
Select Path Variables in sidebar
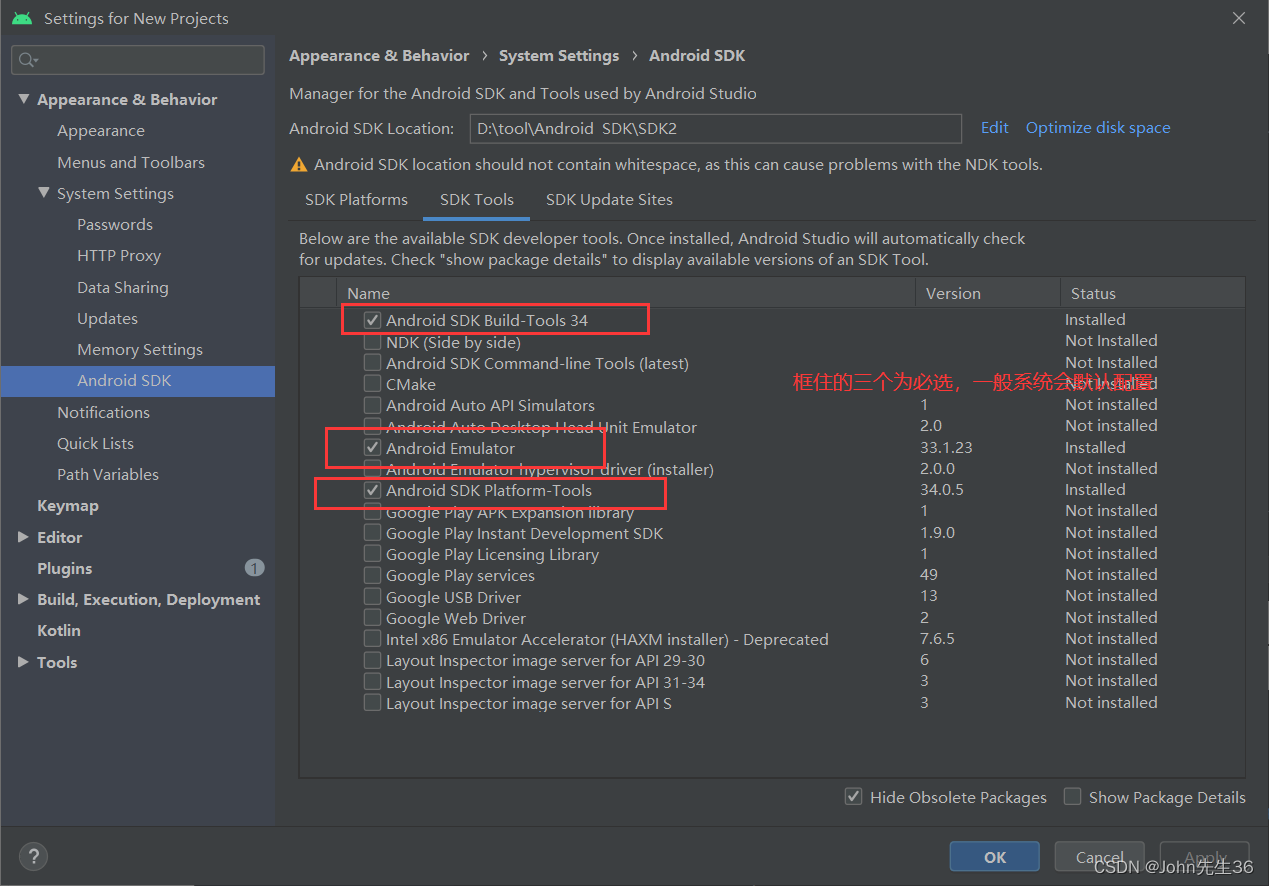point(108,474)
